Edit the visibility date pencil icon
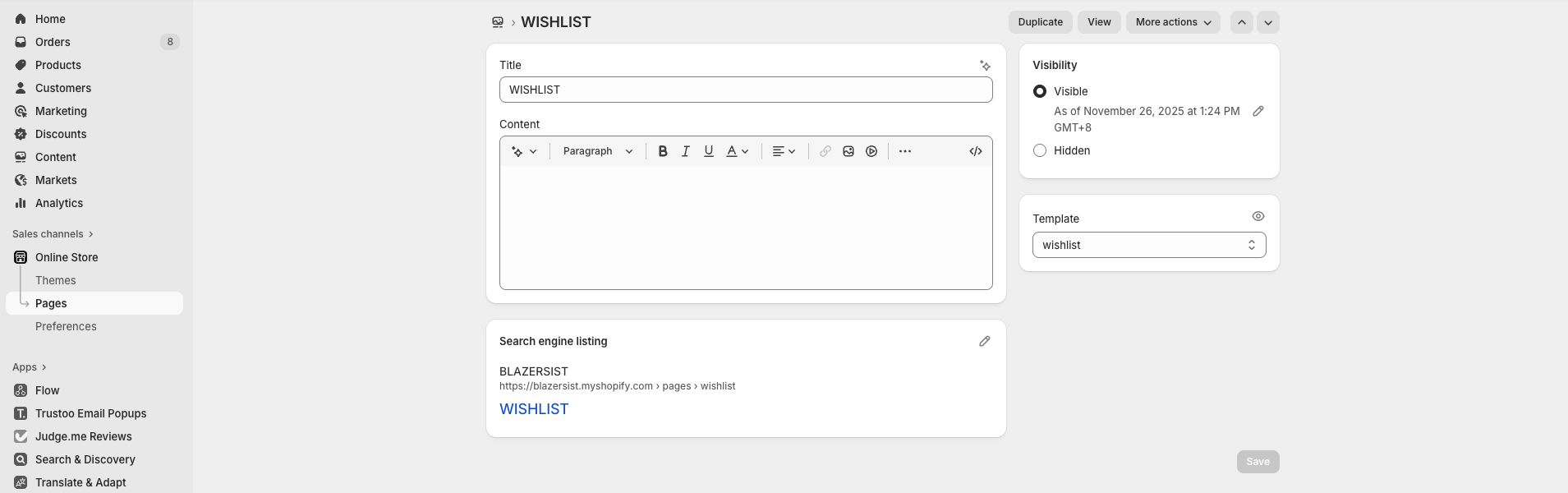This screenshot has height=493, width=1568. pyautogui.click(x=1258, y=111)
